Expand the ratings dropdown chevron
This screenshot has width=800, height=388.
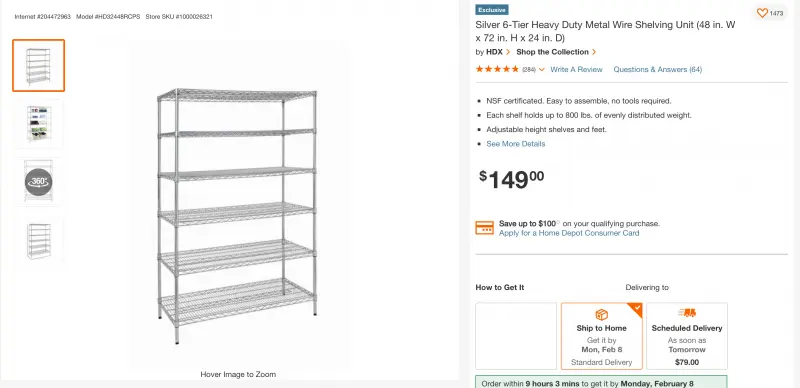pyautogui.click(x=541, y=70)
